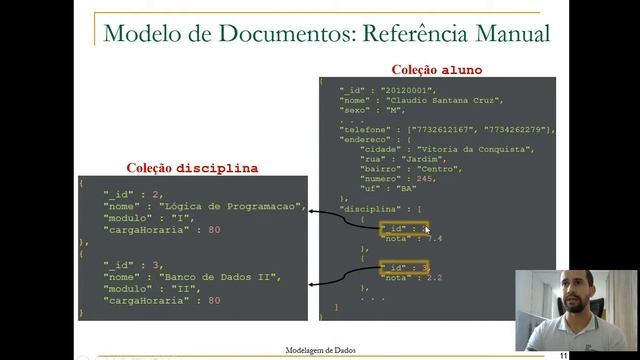Viewport: 640px width, 360px height.
Task: Click the "sexo" : "M" line
Action: (372, 110)
